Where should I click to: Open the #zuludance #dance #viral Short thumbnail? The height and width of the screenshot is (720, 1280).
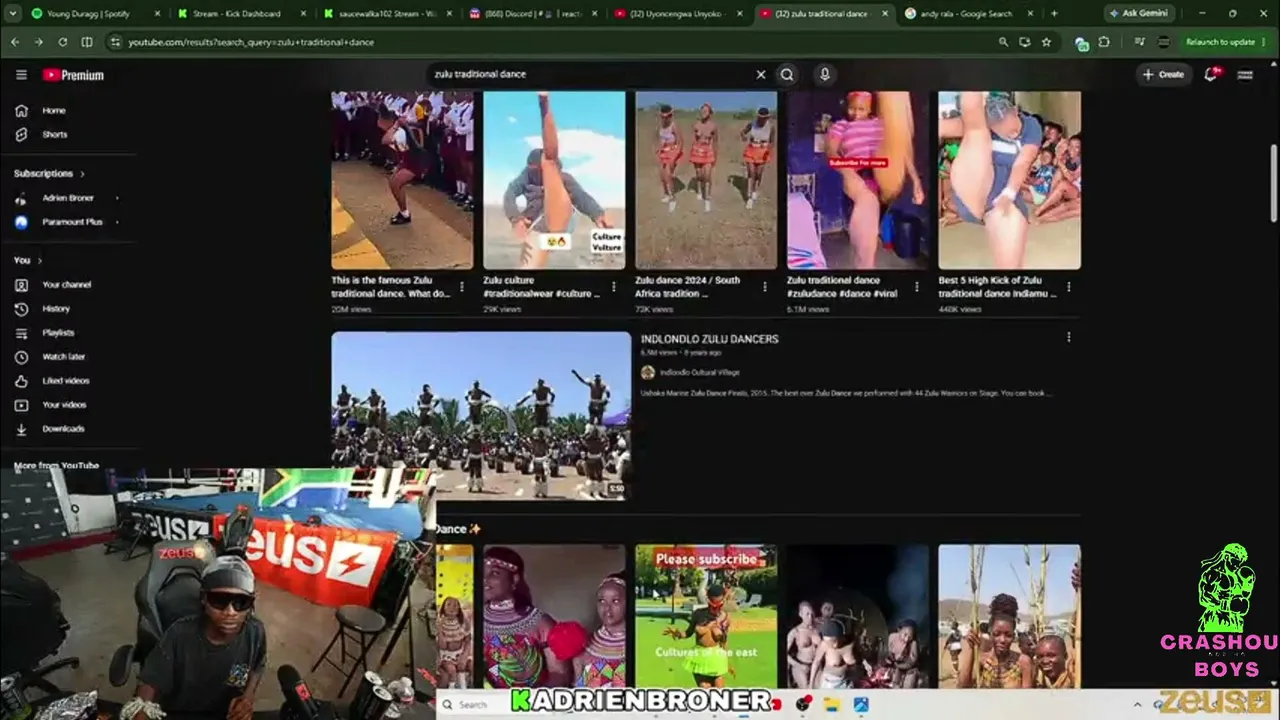click(858, 180)
